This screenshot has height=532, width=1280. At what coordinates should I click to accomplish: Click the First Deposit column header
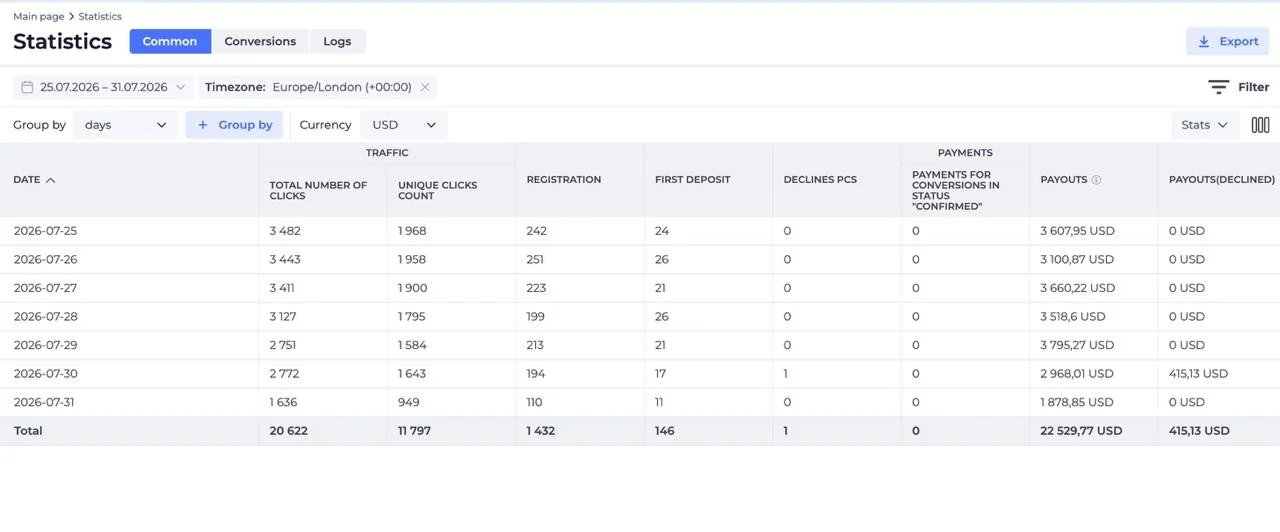click(693, 180)
